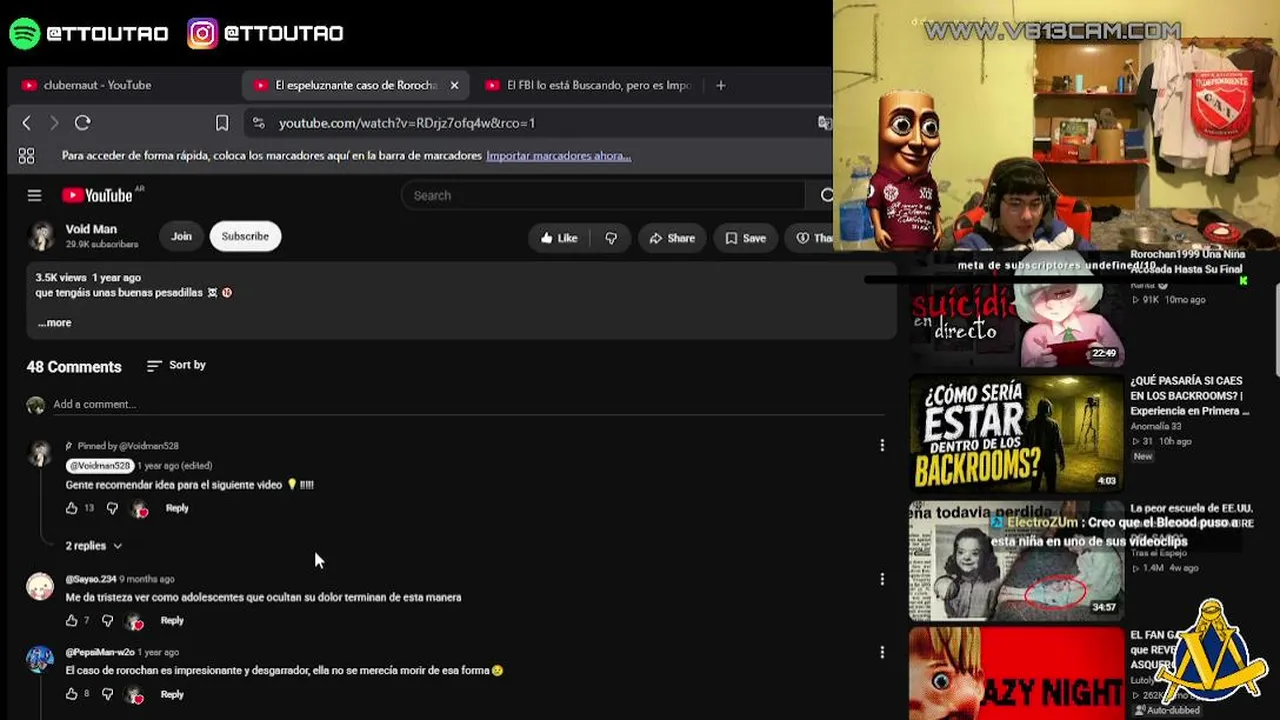Open the @PepsiMan-w2o username link
The height and width of the screenshot is (720, 1280).
[x=100, y=652]
